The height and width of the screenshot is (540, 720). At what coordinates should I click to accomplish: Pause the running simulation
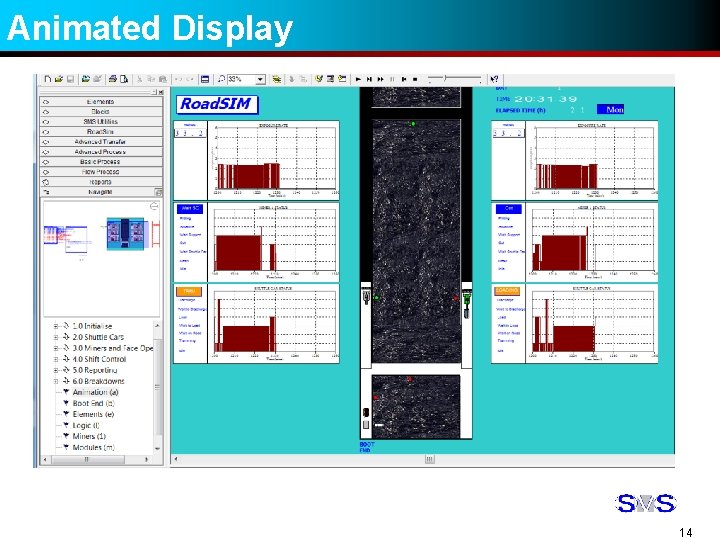[x=392, y=79]
